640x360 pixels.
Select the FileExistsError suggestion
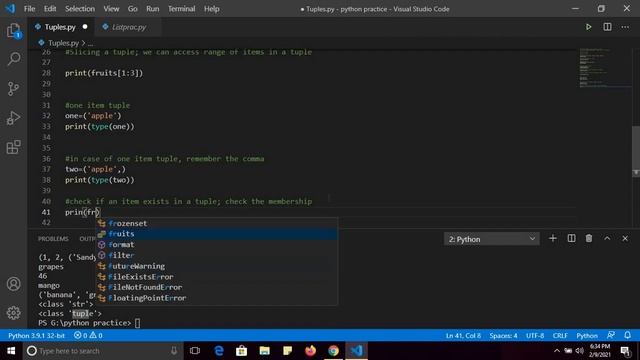coord(217,277)
